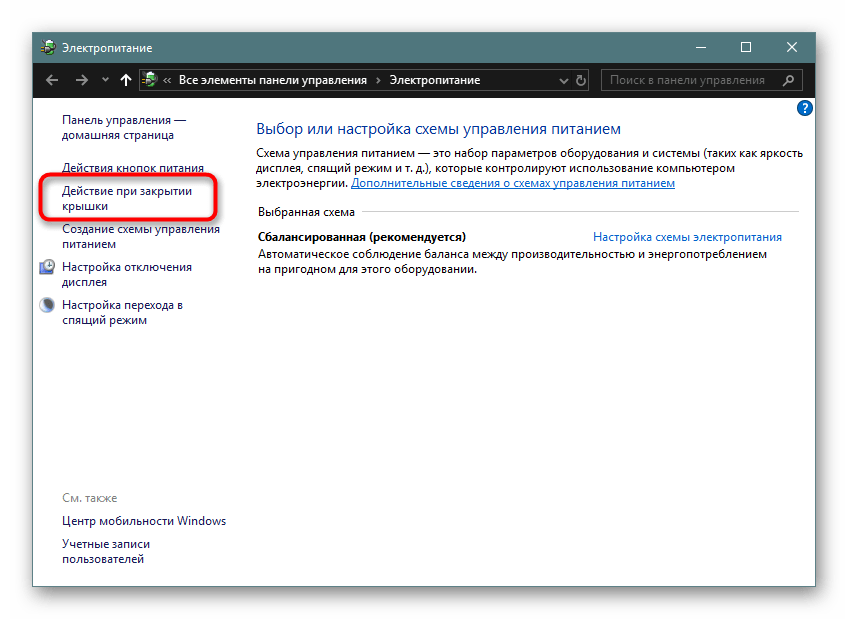848x619 pixels.
Task: Expand the breadcrumb double-chevron before 'Все элементы'
Action: 168,80
